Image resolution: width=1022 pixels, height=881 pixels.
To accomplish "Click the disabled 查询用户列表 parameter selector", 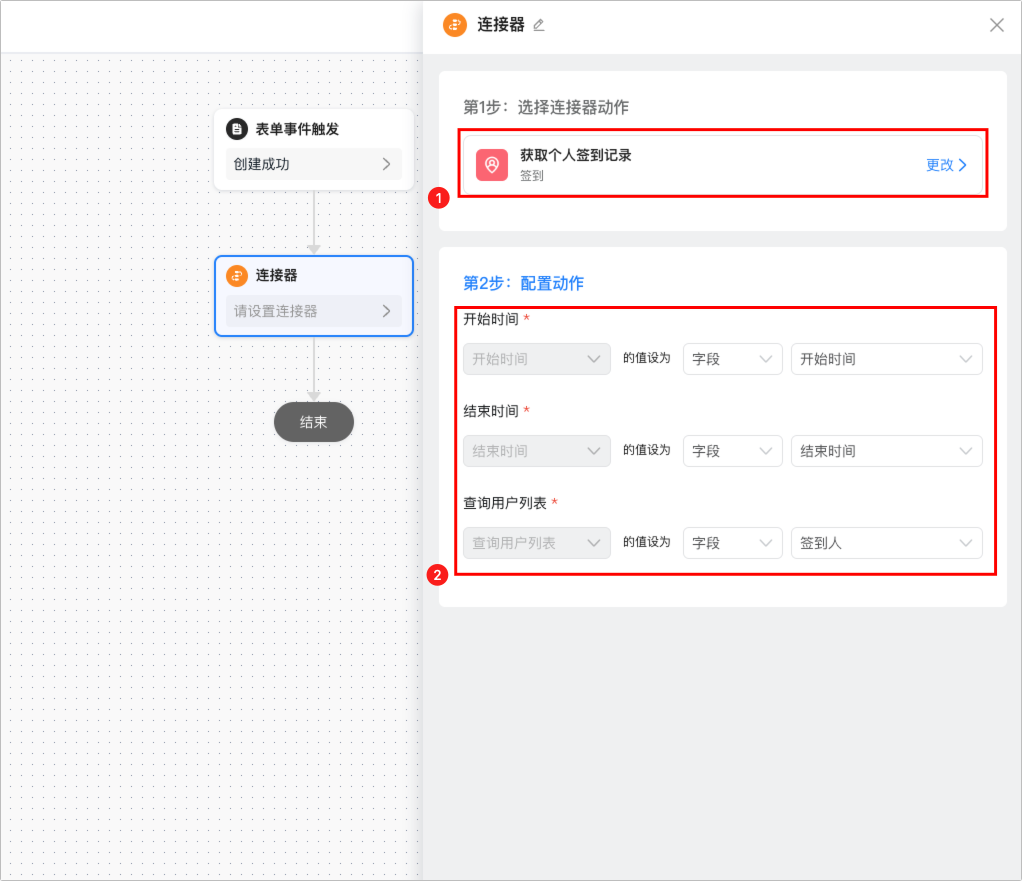I will click(x=536, y=543).
